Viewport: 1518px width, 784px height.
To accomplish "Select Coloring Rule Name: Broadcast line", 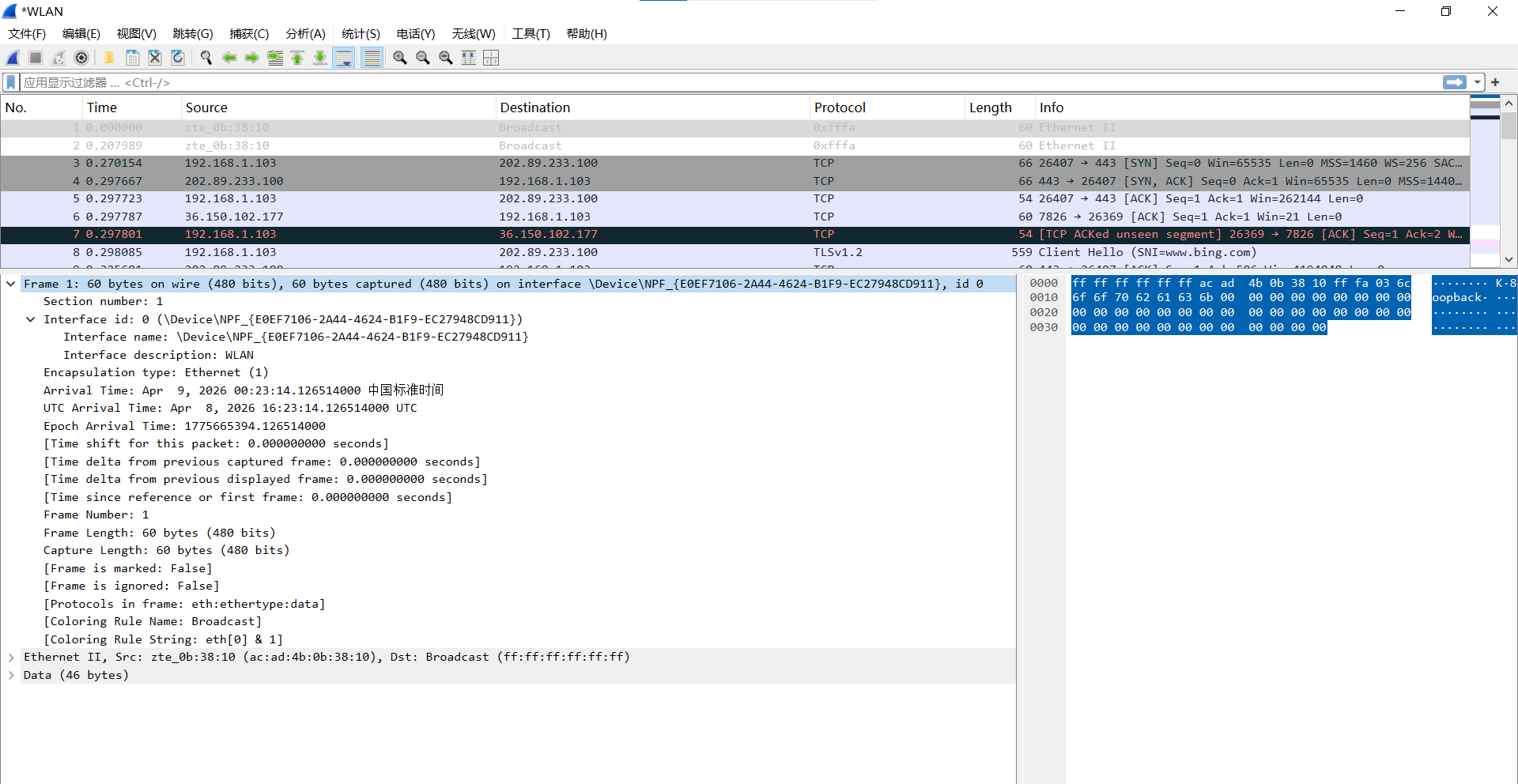I will (153, 622).
